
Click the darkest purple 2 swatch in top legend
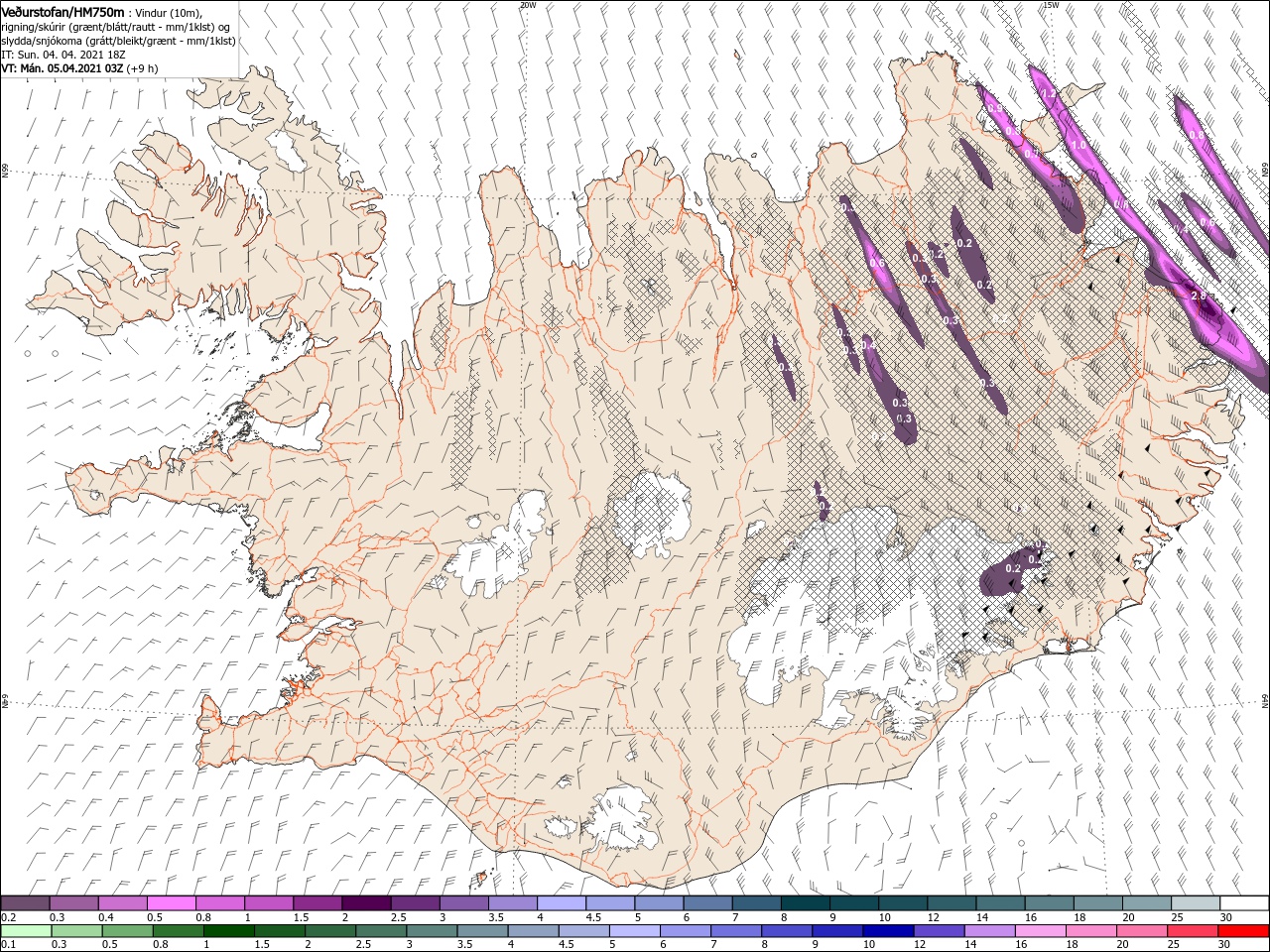pyautogui.click(x=365, y=903)
